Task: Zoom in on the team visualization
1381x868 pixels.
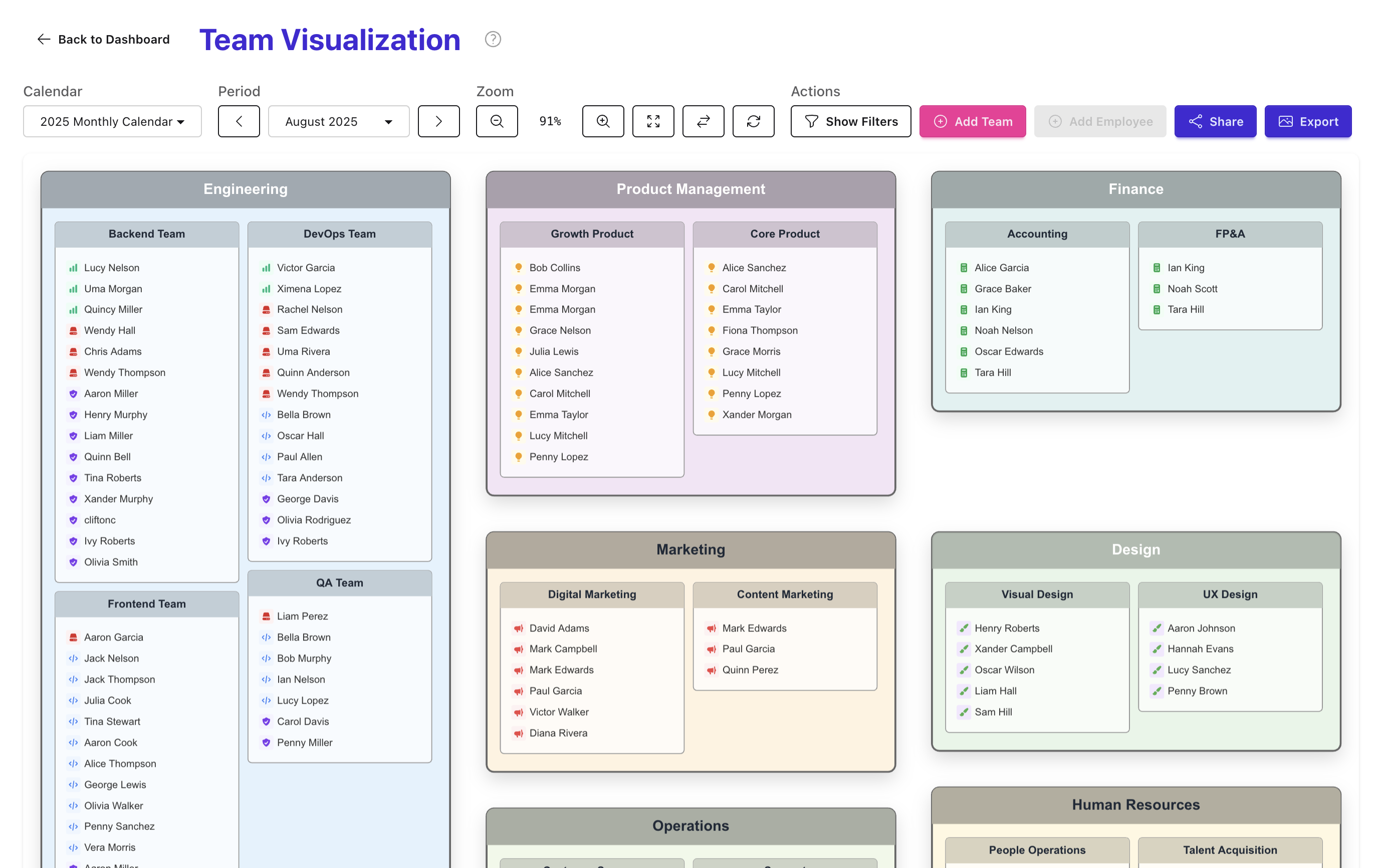Action: click(x=603, y=121)
